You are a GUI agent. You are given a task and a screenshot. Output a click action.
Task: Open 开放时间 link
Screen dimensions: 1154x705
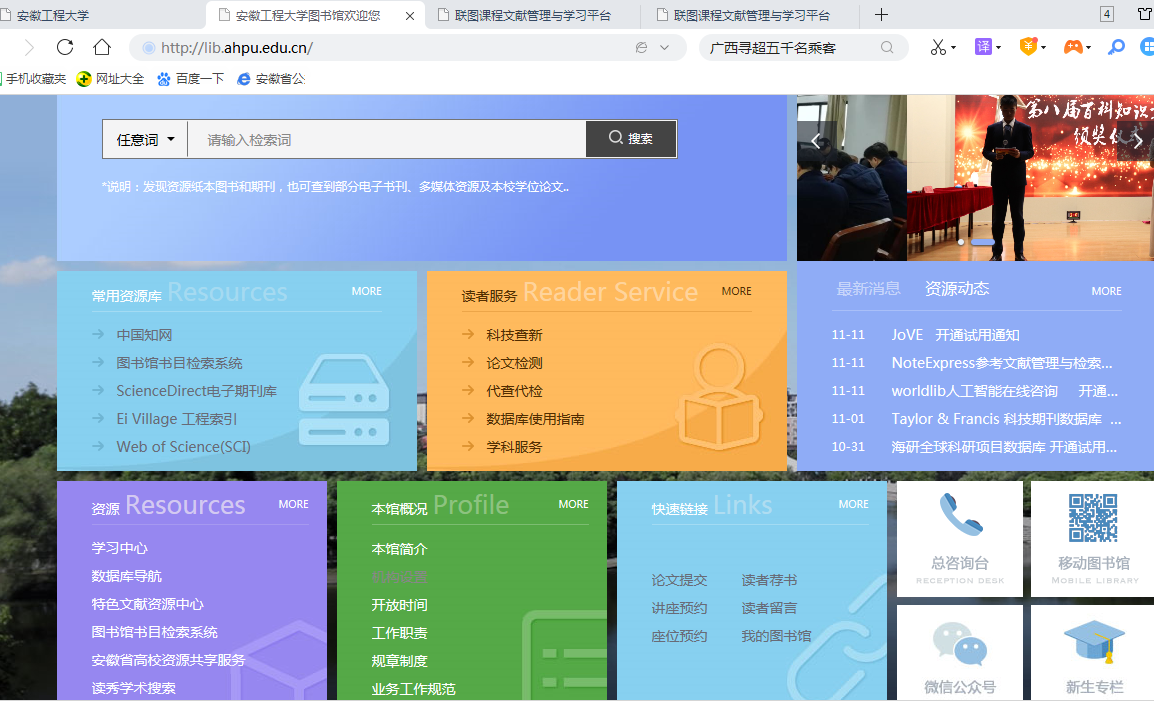(x=400, y=605)
